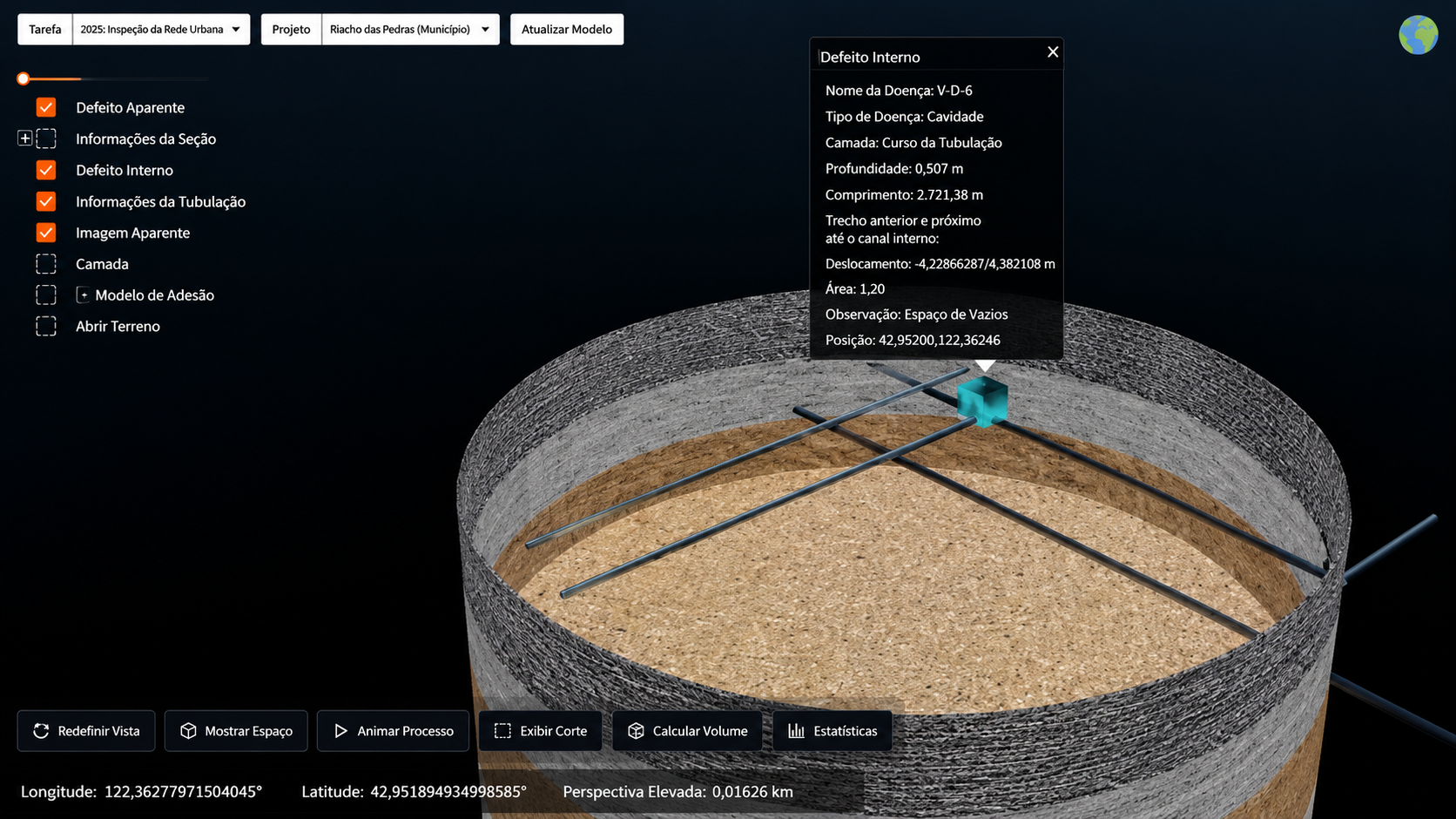This screenshot has width=1456, height=819.
Task: Click the reset icon in Redefinir Vista
Action: (41, 731)
